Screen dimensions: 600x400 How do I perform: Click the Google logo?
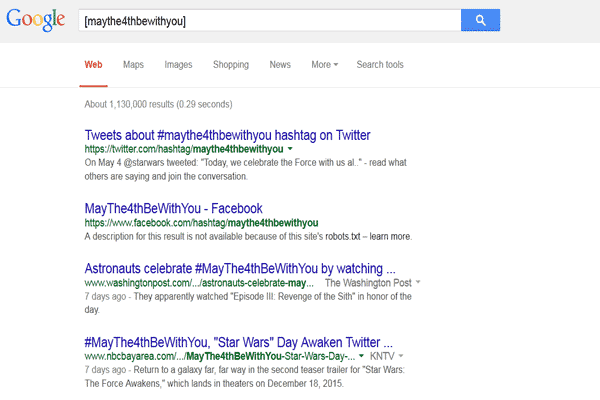(35, 20)
